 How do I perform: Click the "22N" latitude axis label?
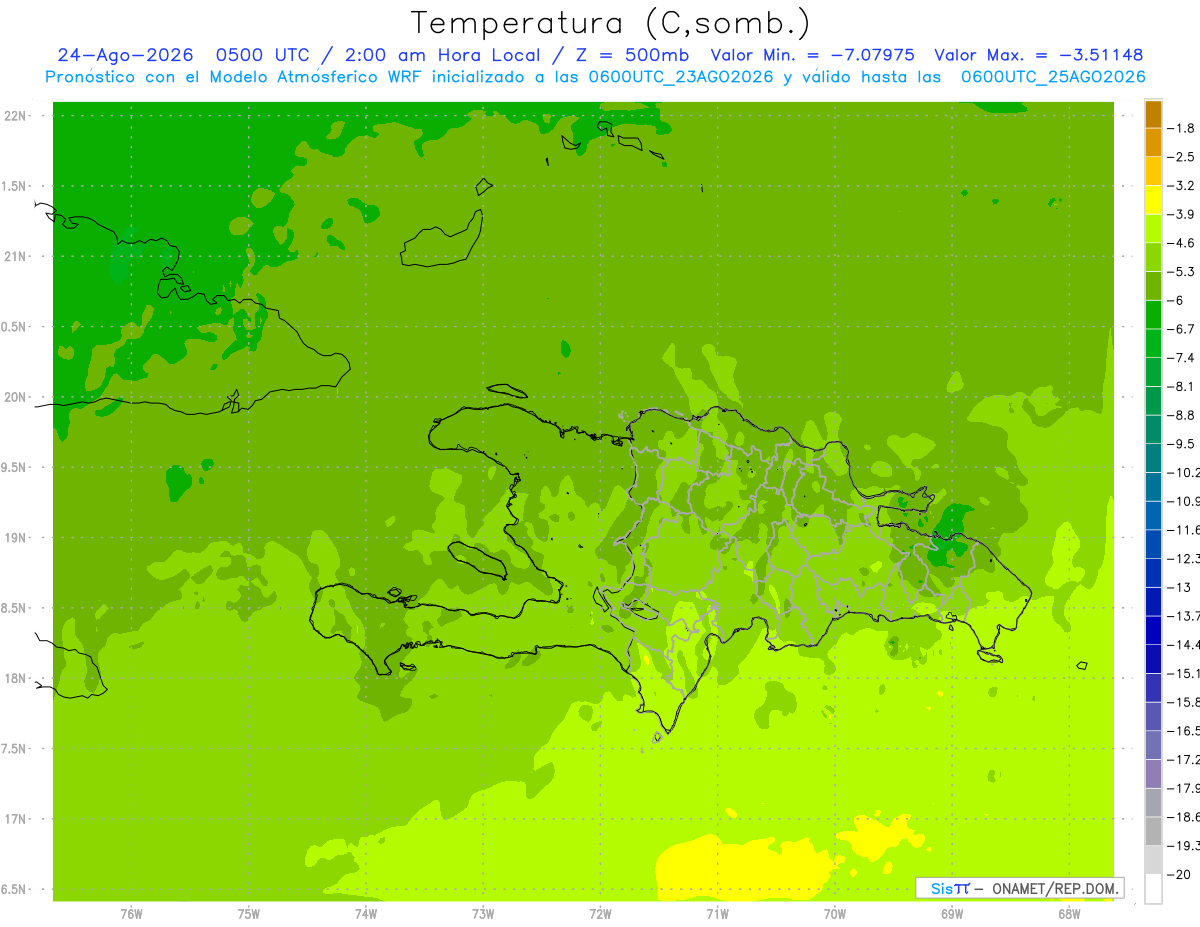pos(17,116)
